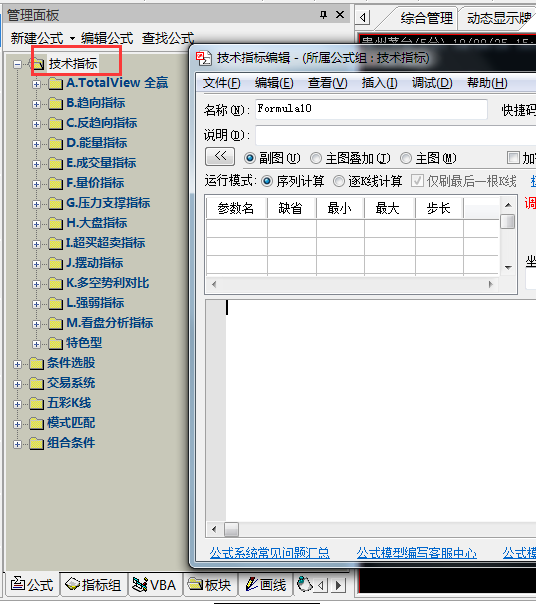Expand B.趋向指标 node

pyautogui.click(x=36, y=104)
